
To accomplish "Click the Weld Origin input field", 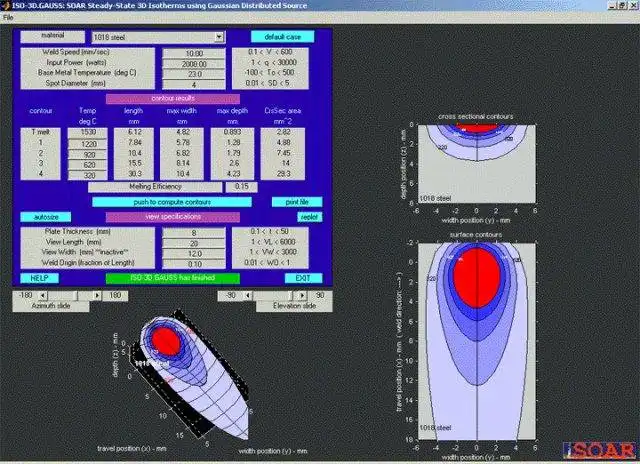I will coord(194,264).
